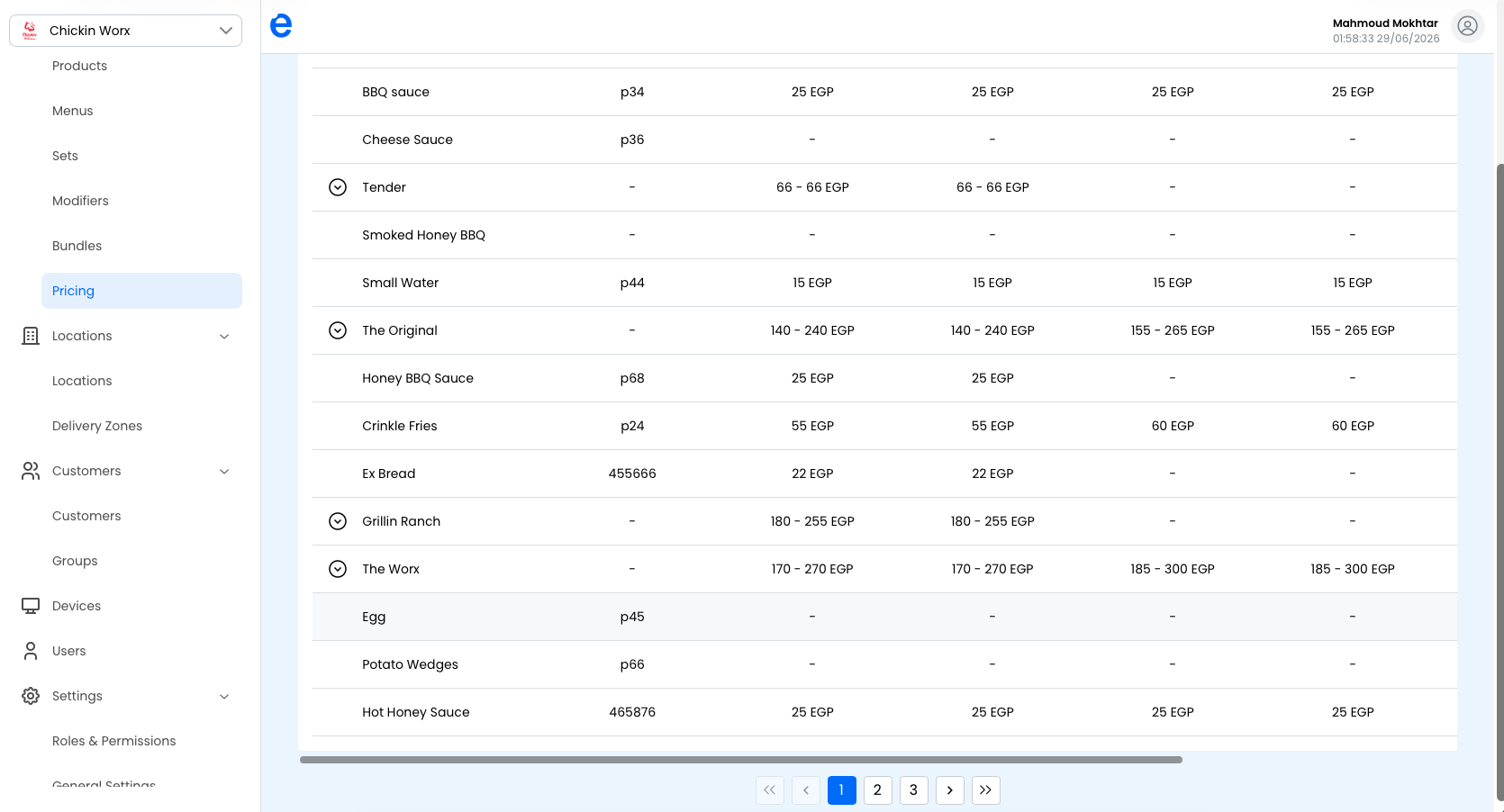Open Devices in the sidebar
1504x812 pixels.
coord(77,606)
